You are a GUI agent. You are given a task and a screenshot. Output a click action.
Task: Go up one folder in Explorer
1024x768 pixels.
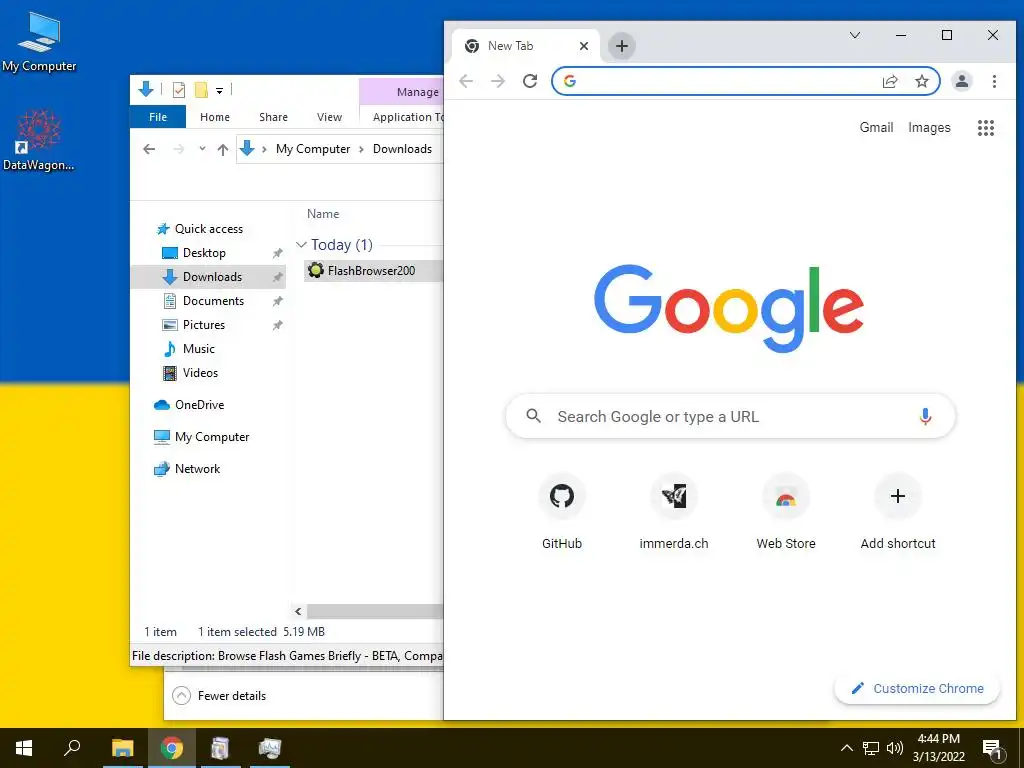click(223, 150)
